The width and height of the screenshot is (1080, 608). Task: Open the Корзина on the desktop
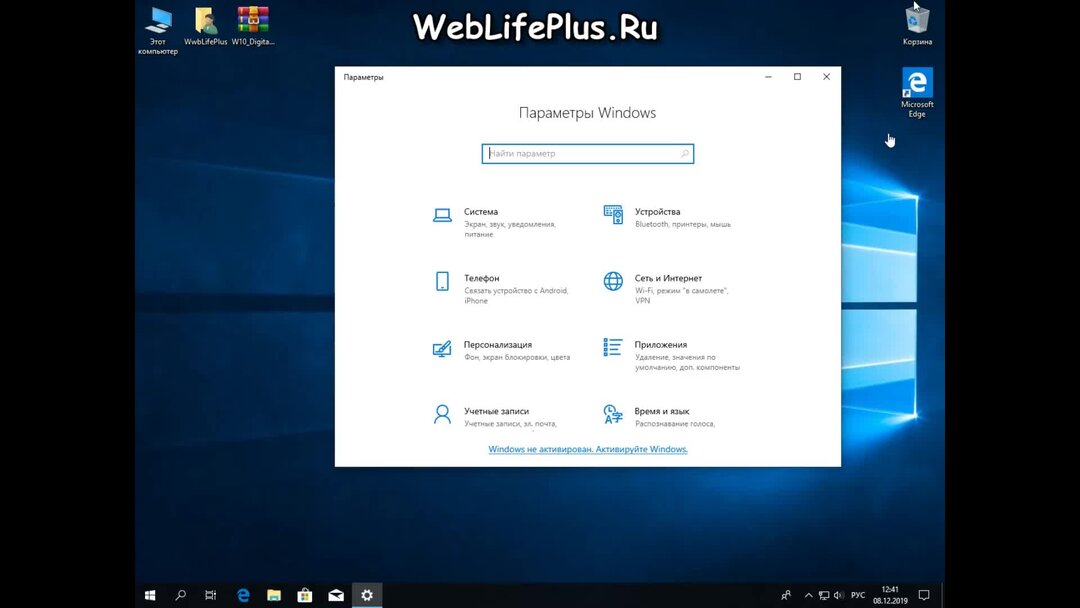point(916,22)
